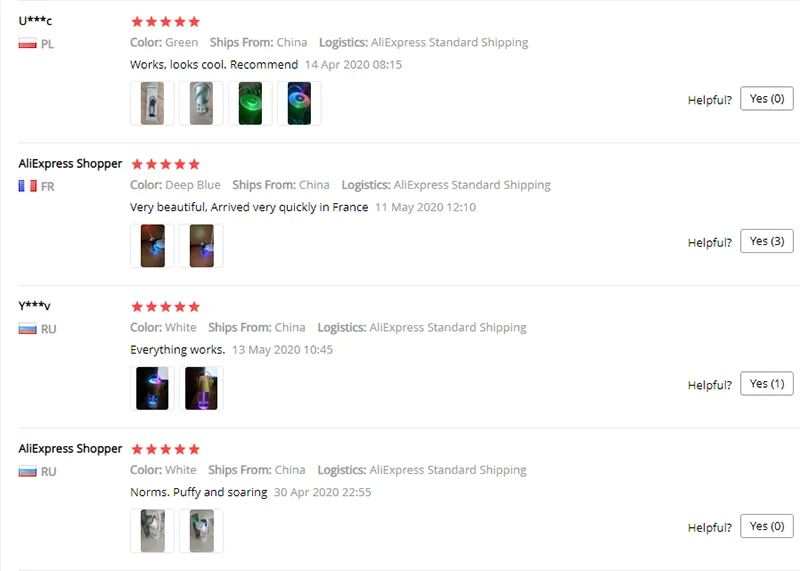
Task: Open second photo in Deep Blue review
Action: (x=201, y=245)
